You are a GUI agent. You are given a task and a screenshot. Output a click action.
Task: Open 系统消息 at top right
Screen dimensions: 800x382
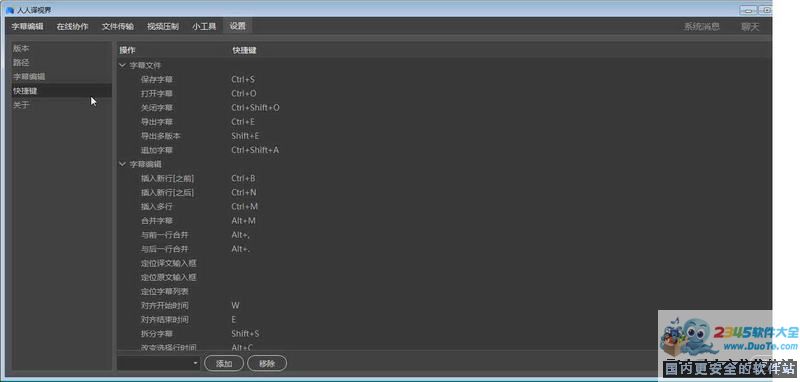(702, 27)
